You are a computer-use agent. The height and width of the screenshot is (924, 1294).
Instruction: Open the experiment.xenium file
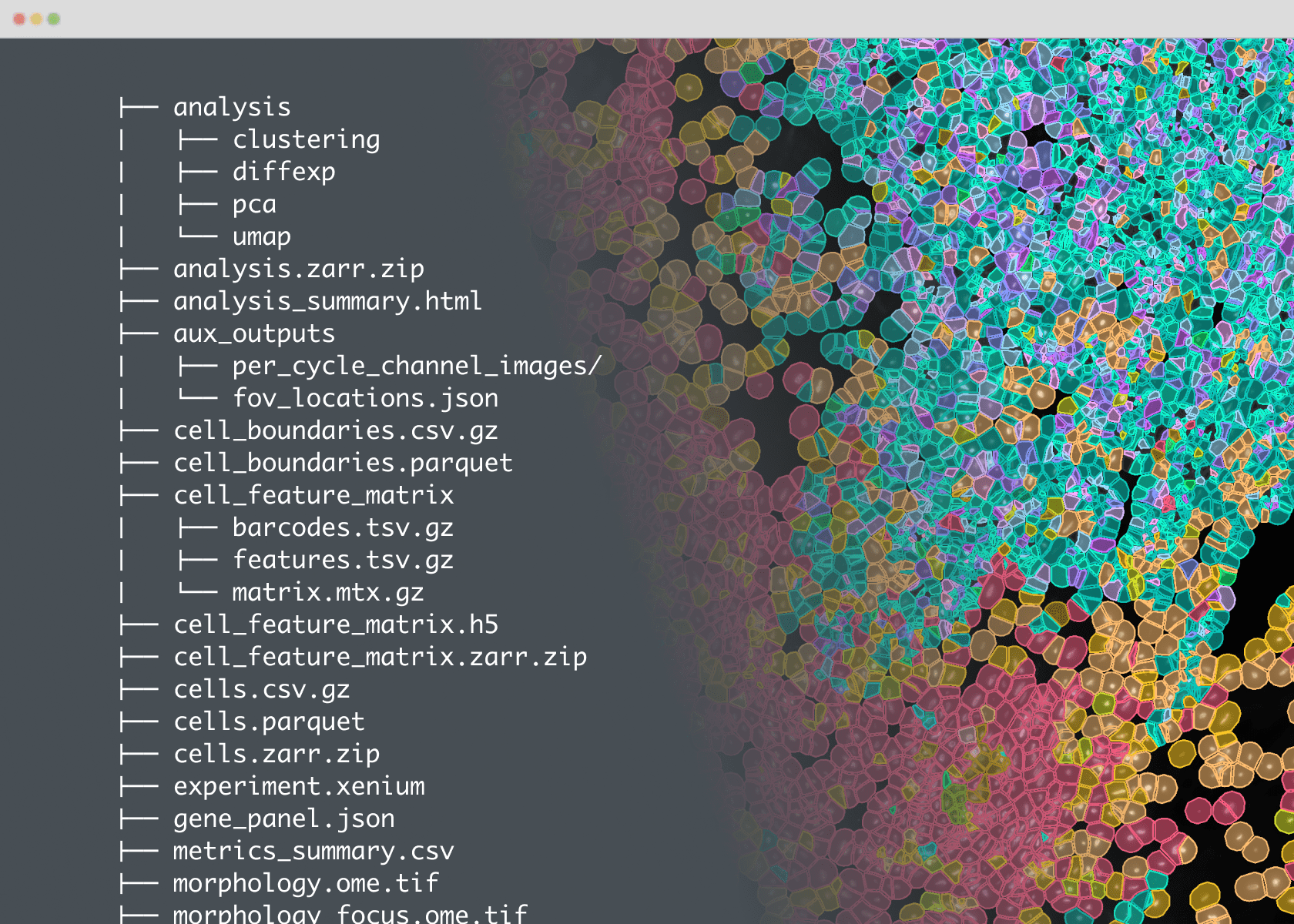(299, 786)
